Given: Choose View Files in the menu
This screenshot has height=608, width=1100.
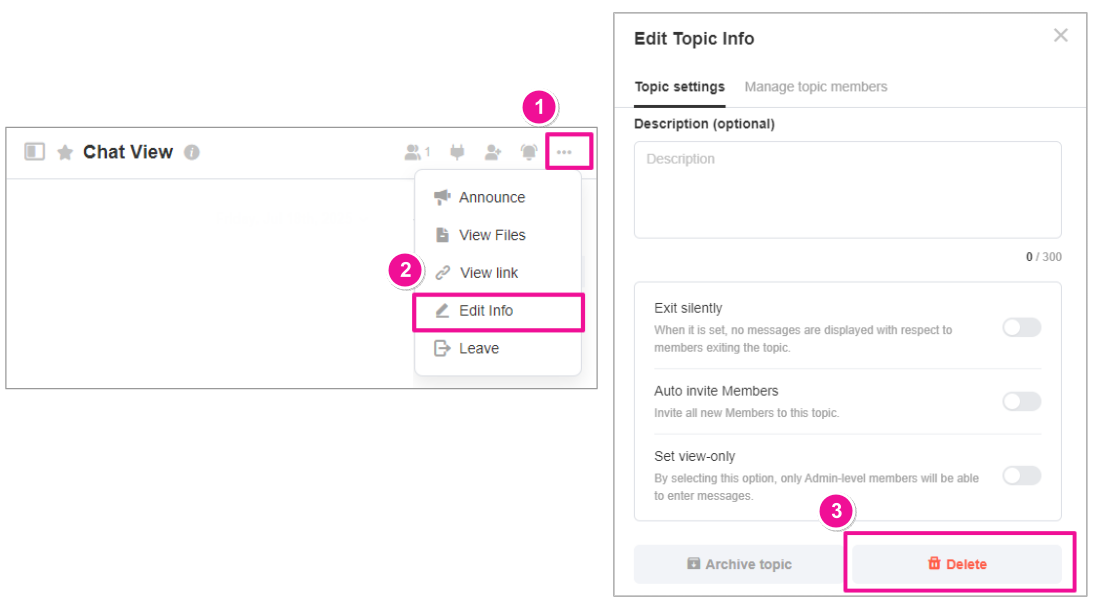Looking at the screenshot, I should pyautogui.click(x=491, y=235).
